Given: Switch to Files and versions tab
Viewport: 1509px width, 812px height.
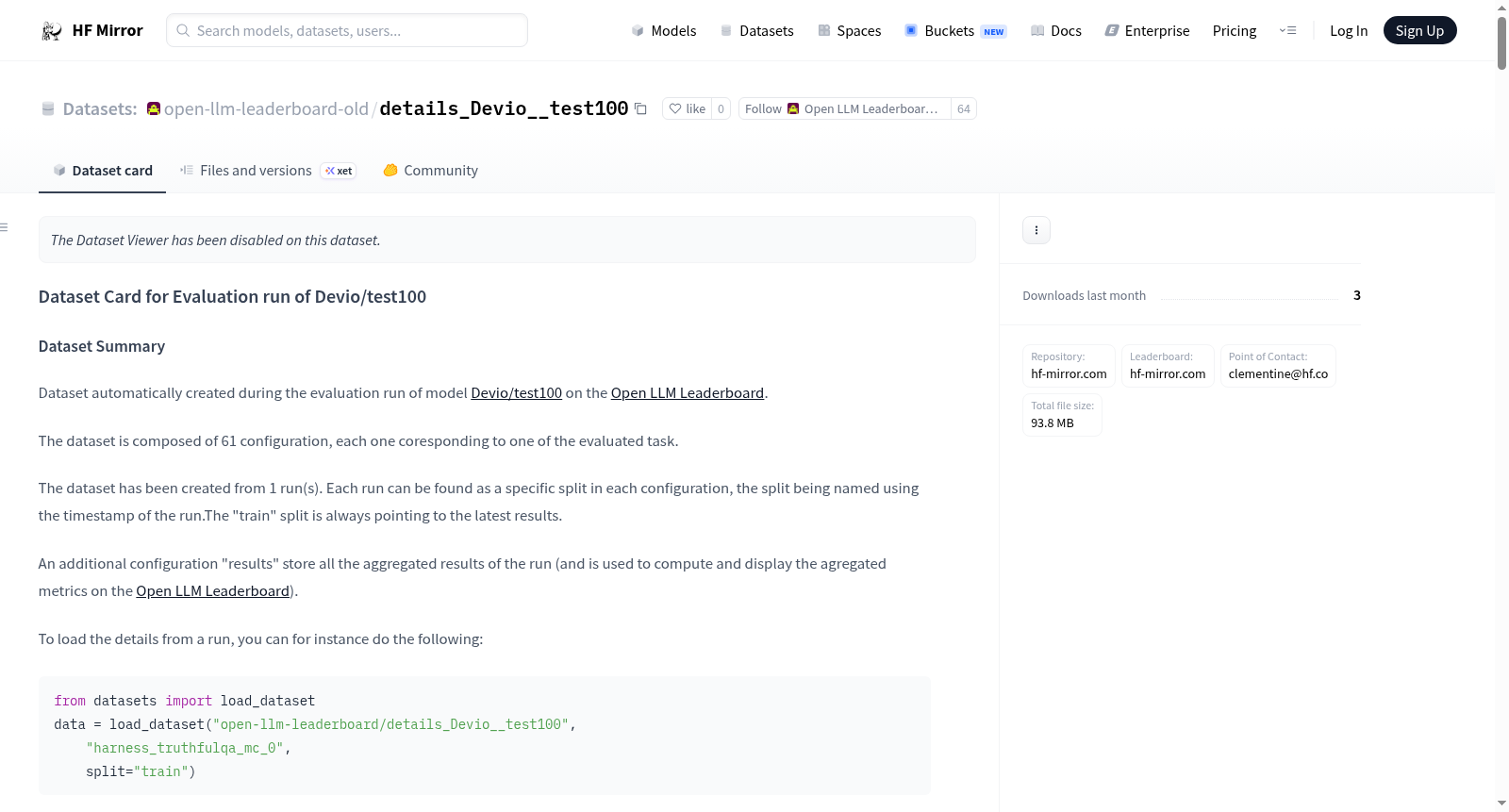Looking at the screenshot, I should [x=267, y=171].
